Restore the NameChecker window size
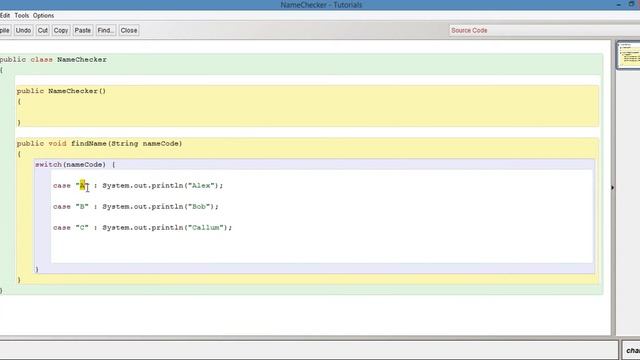 (631, 4)
